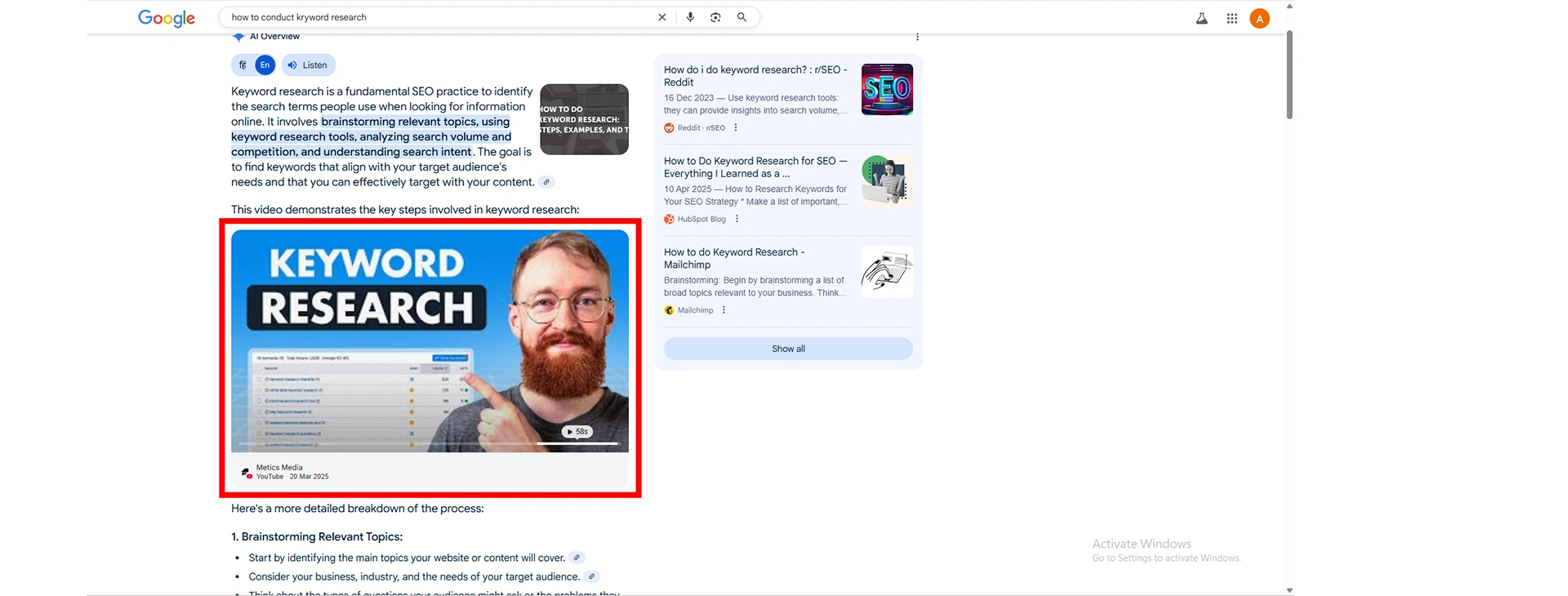Screen dimensions: 1568x596
Task: Click the Mailchimp source icon
Action: 669,310
